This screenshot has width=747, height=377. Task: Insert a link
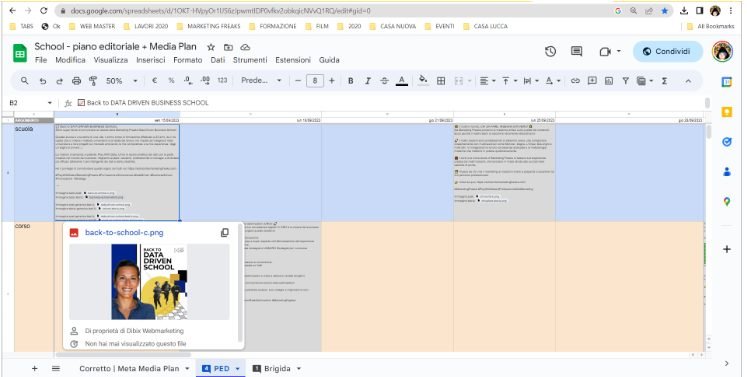point(575,81)
